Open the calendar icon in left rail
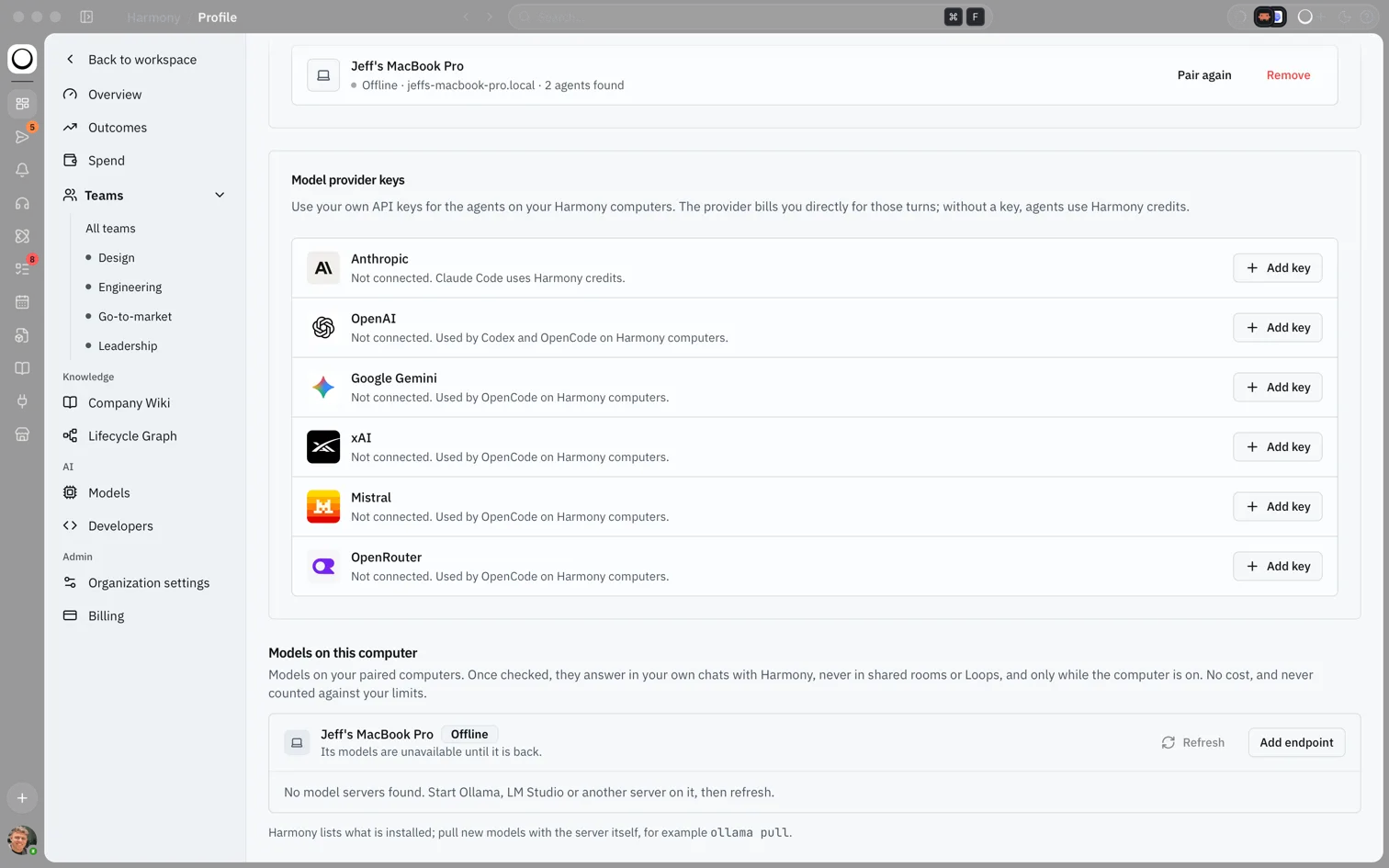The width and height of the screenshot is (1389, 868). [22, 302]
